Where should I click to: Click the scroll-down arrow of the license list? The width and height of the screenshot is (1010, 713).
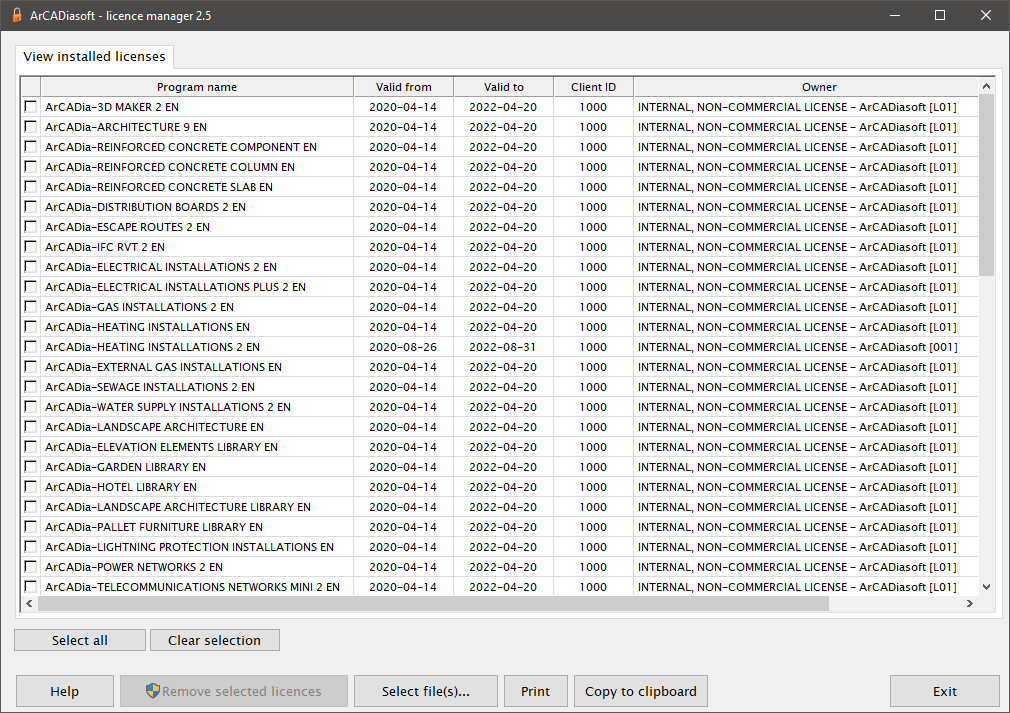pos(985,587)
